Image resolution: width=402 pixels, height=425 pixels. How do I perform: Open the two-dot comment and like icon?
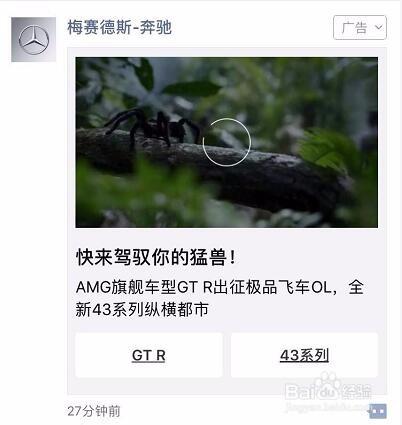click(378, 411)
